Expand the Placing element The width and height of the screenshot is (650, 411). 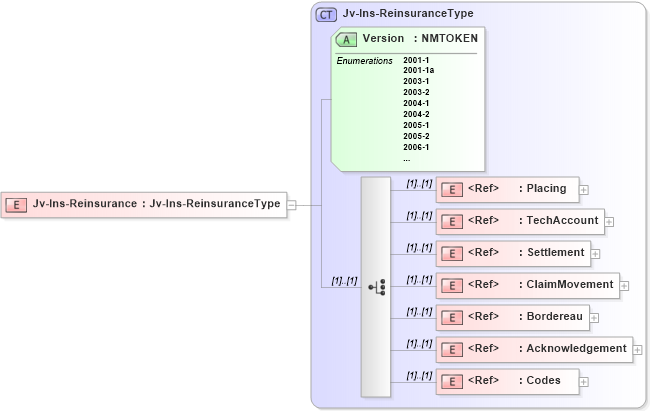[584, 190]
